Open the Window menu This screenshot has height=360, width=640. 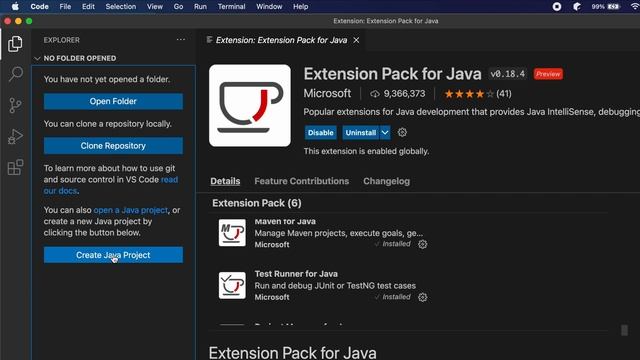[x=269, y=7]
